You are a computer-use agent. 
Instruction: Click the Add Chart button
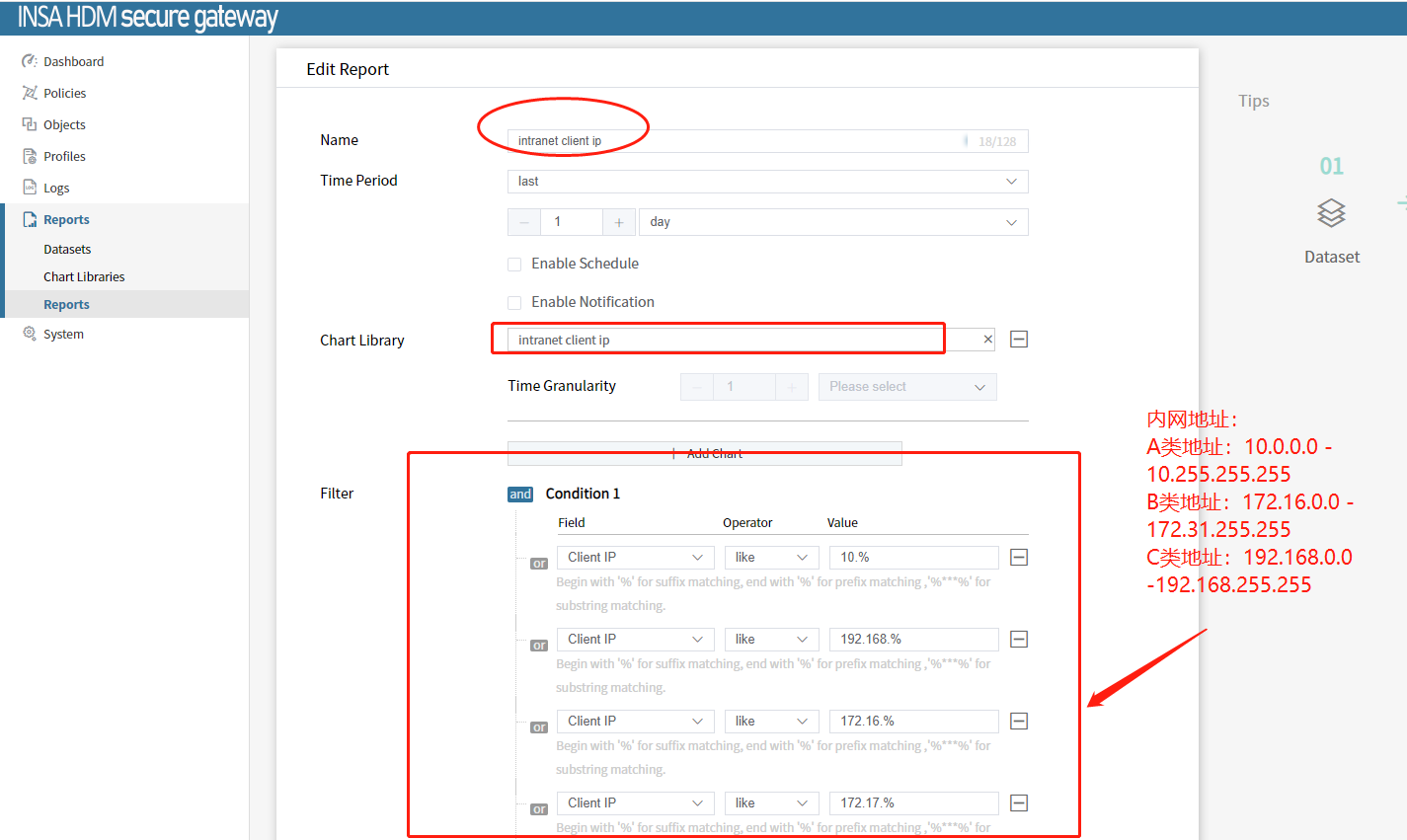pyautogui.click(x=704, y=453)
